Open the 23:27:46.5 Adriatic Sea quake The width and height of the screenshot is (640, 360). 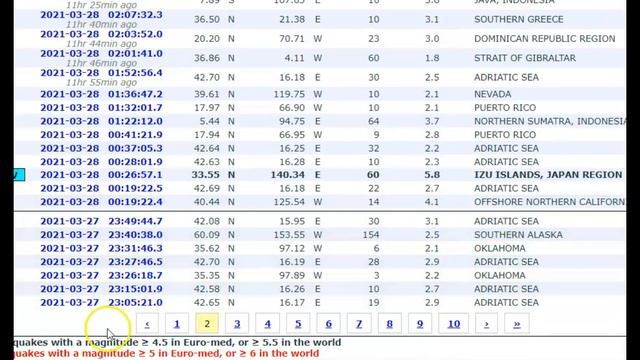101,262
